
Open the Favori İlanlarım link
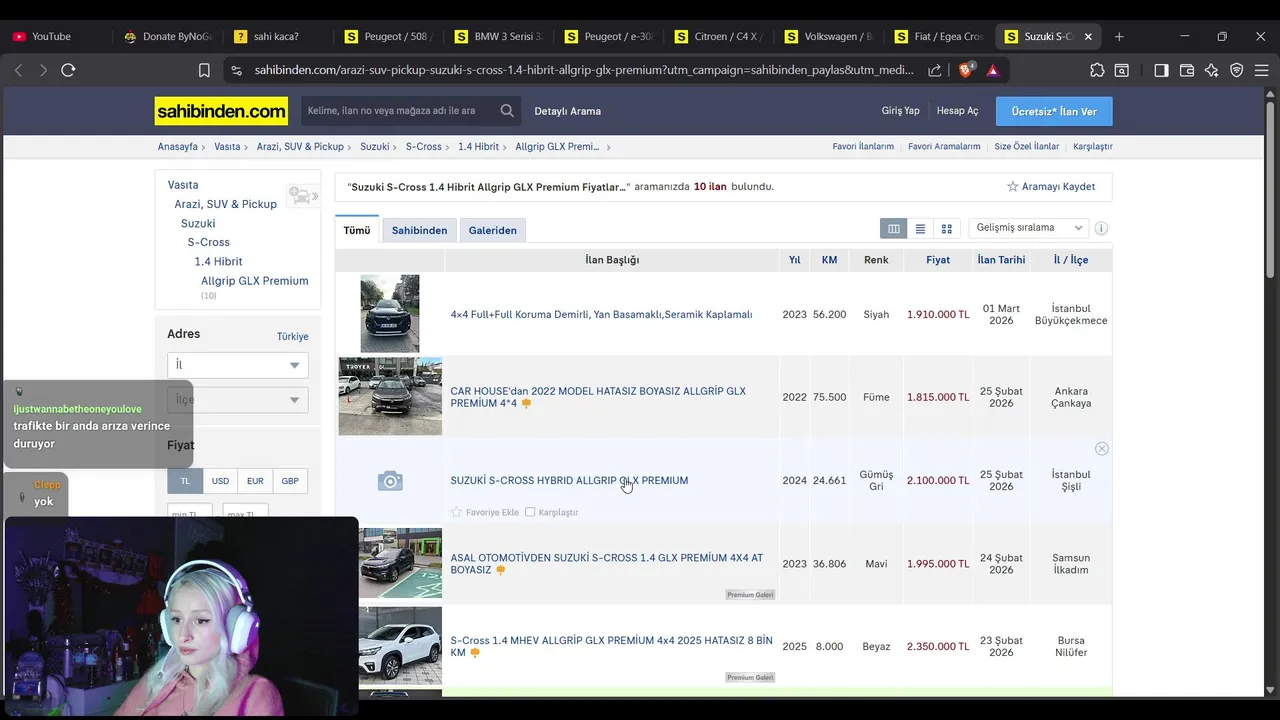coord(863,147)
